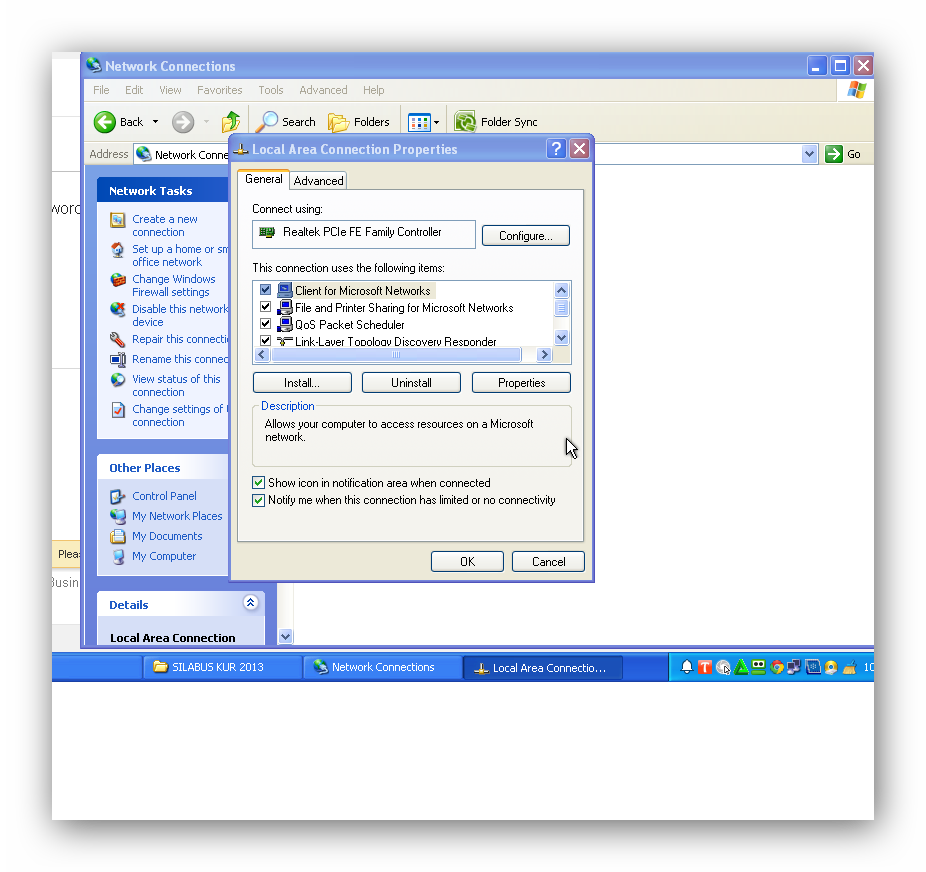Screen dimensions: 926x872
Task: Click the Chrome icon in system tray
Action: coord(777,667)
